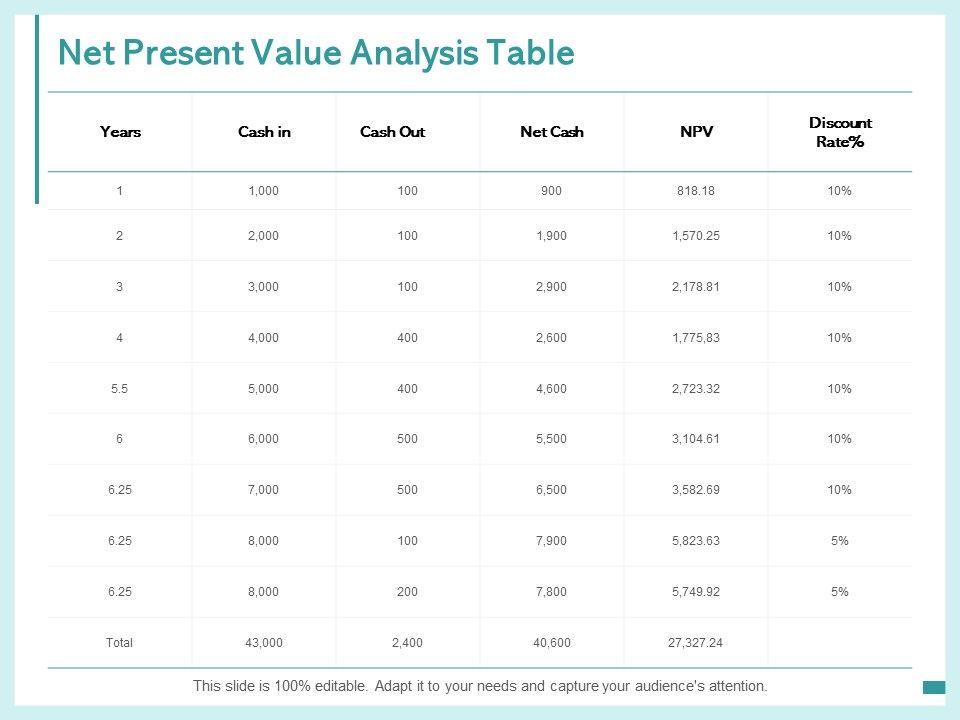Click the small teal square in bottom corner
This screenshot has height=720, width=960.
(x=934, y=687)
